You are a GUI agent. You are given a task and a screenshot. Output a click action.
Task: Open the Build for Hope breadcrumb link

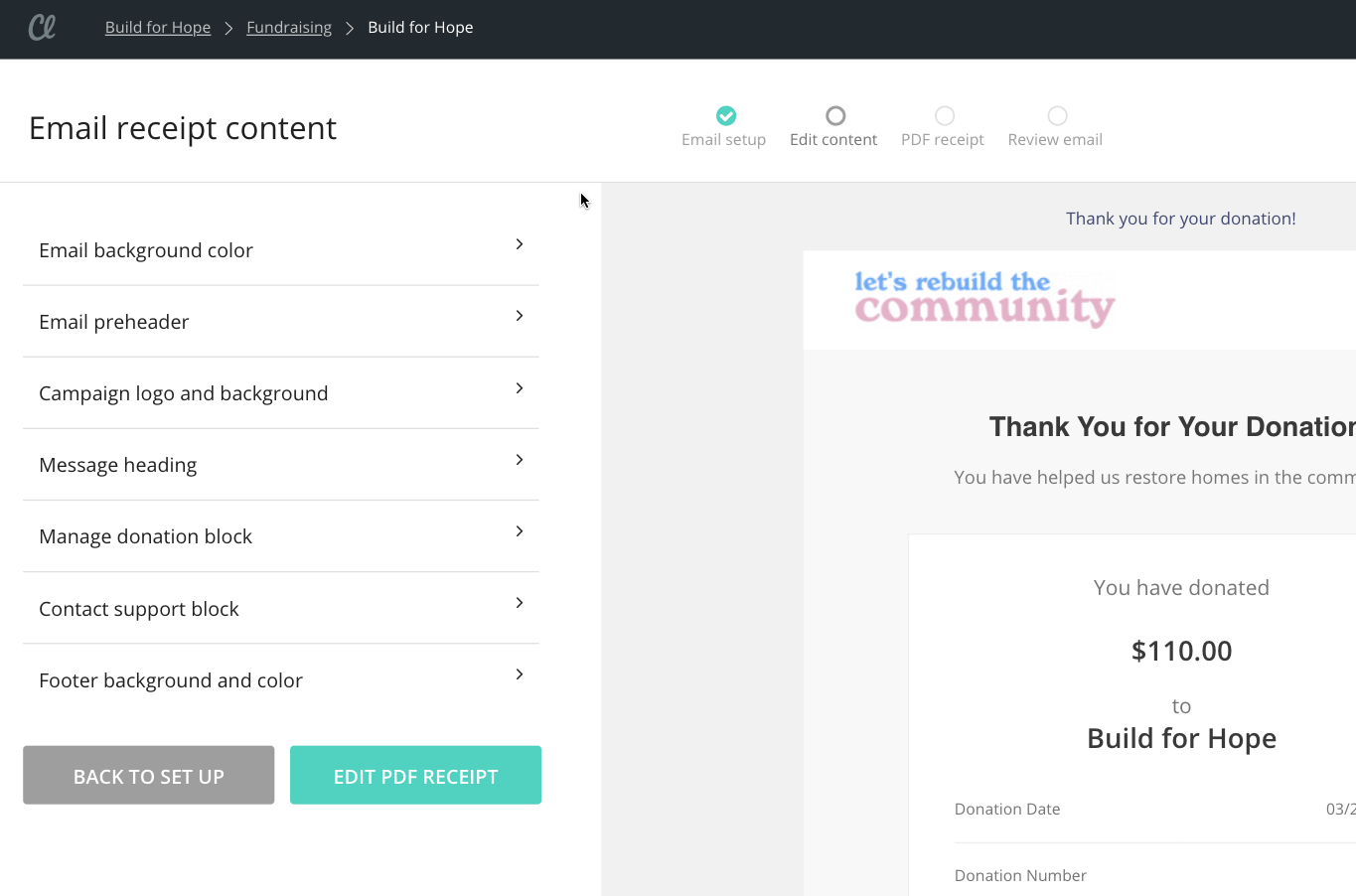pyautogui.click(x=158, y=28)
